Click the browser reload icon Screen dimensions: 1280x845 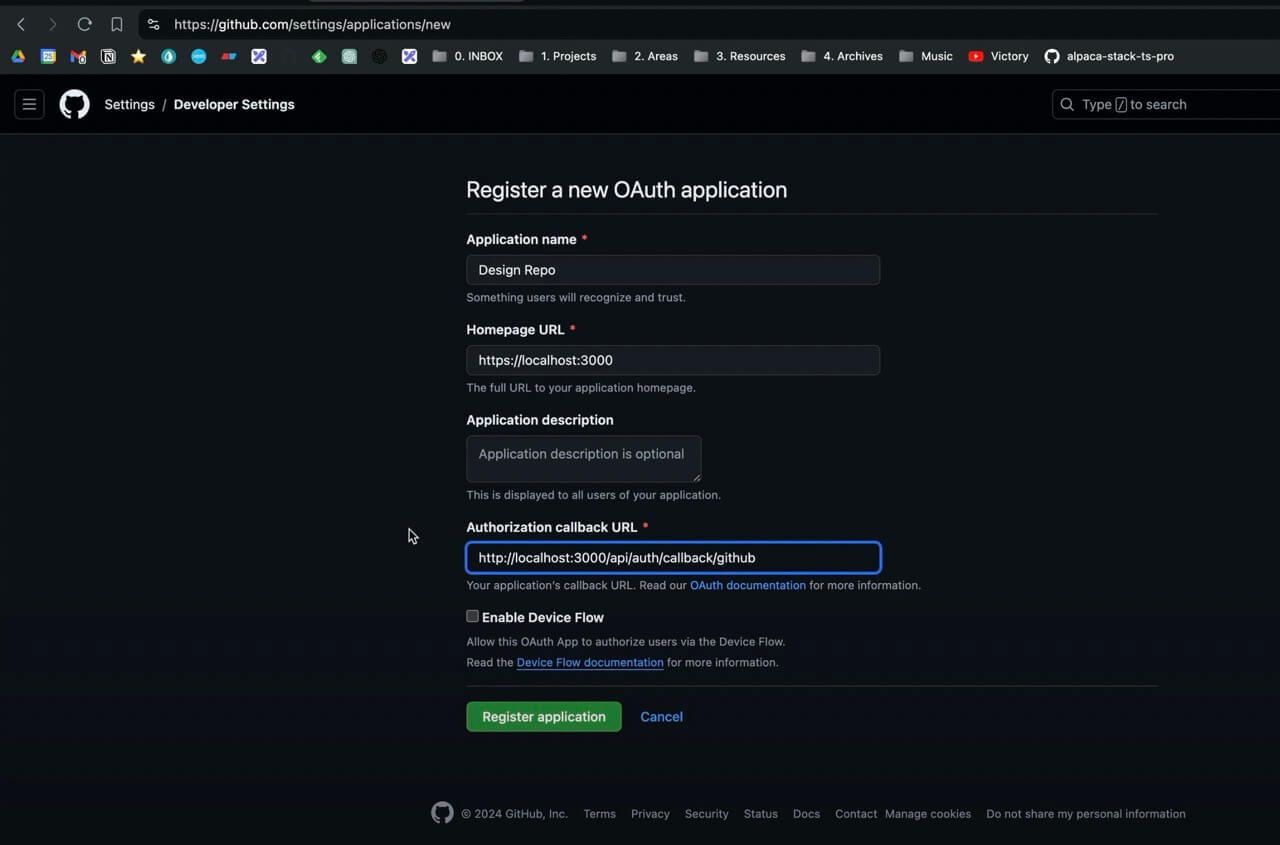(x=84, y=24)
